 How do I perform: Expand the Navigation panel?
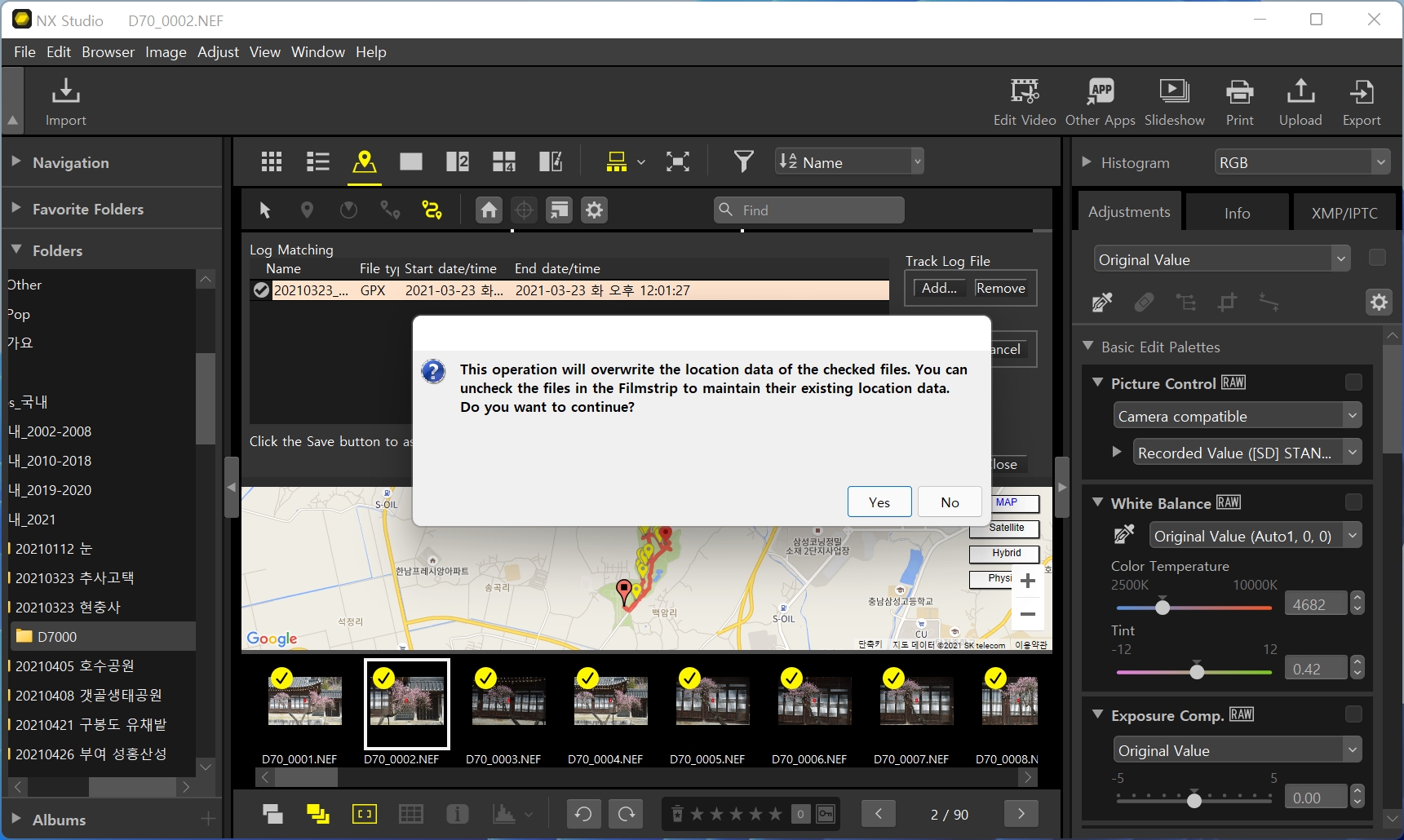click(x=16, y=161)
